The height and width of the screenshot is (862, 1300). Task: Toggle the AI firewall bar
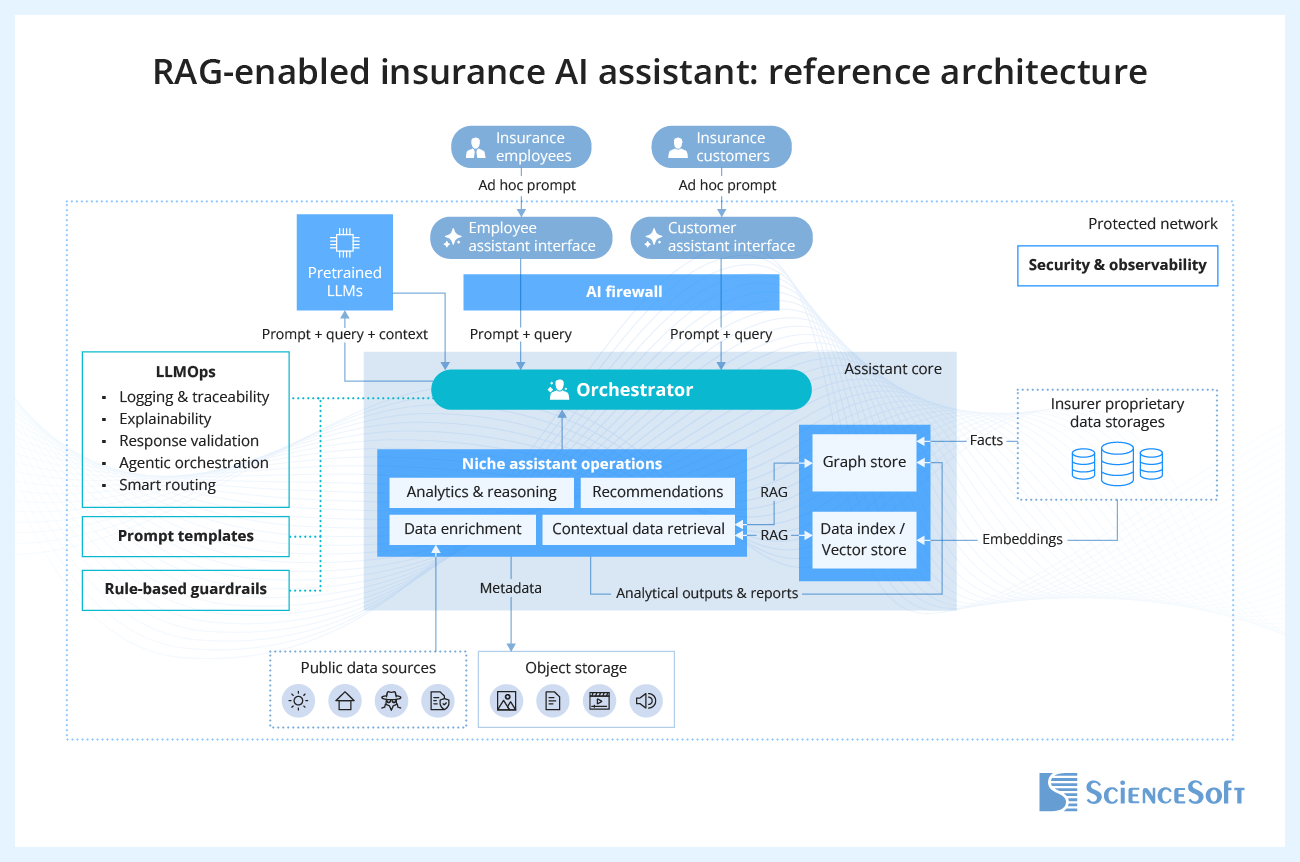(x=621, y=291)
